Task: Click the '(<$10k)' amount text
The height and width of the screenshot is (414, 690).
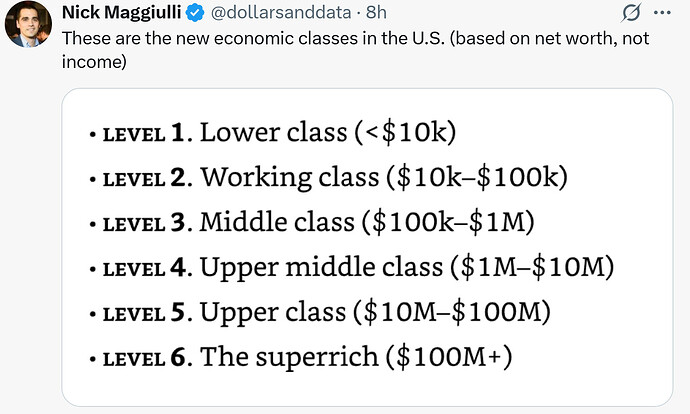Action: click(405, 132)
